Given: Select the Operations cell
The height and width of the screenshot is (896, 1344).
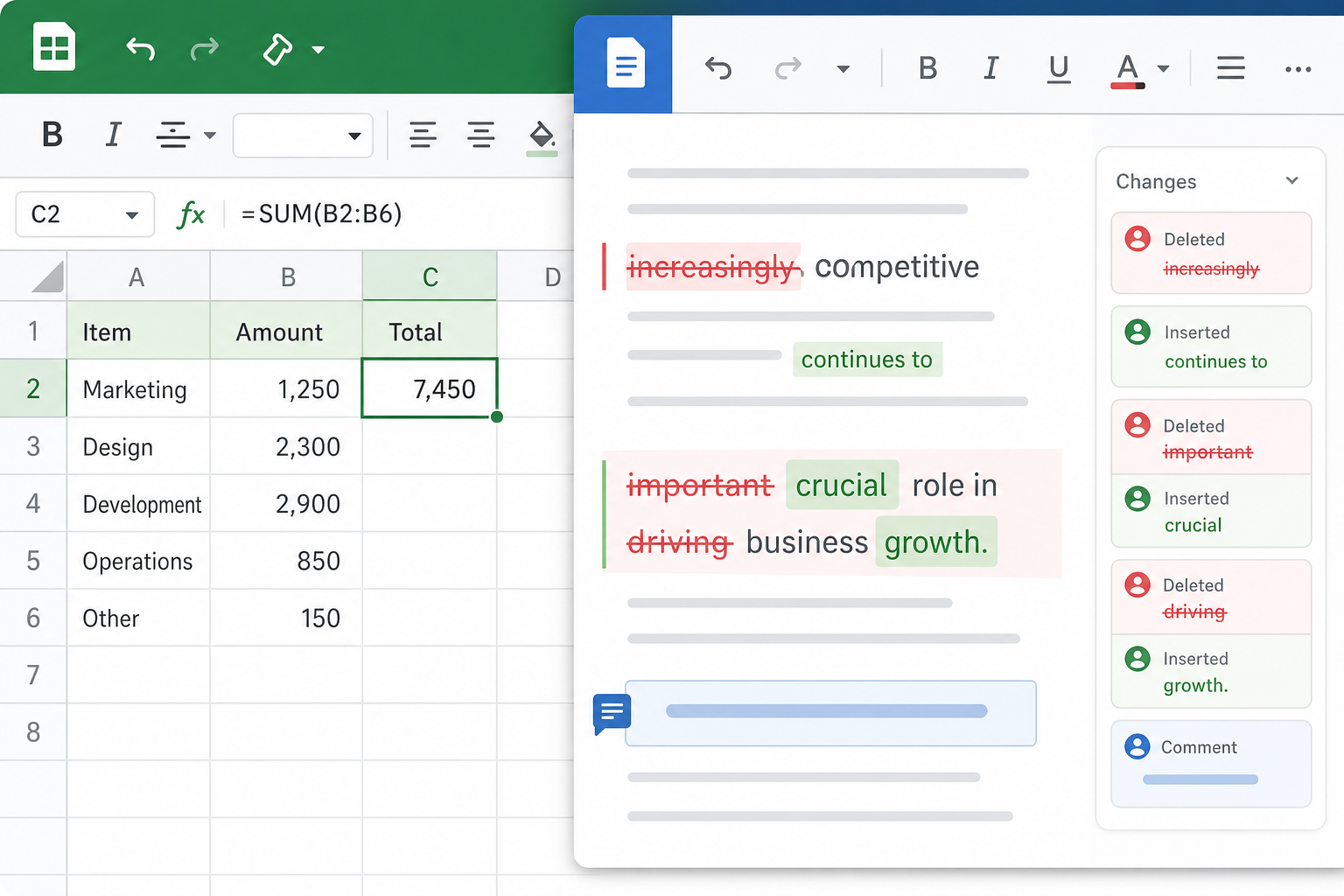Looking at the screenshot, I should [138, 561].
